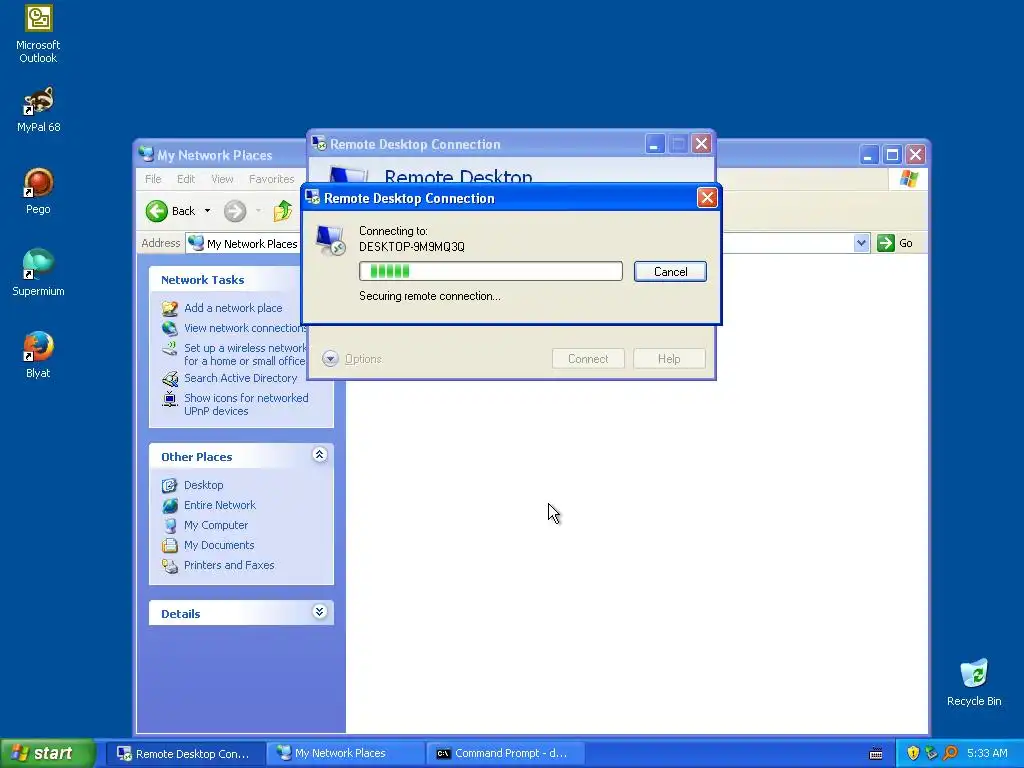
Task: Cancel the remote desktop connection attempt
Action: coord(670,272)
